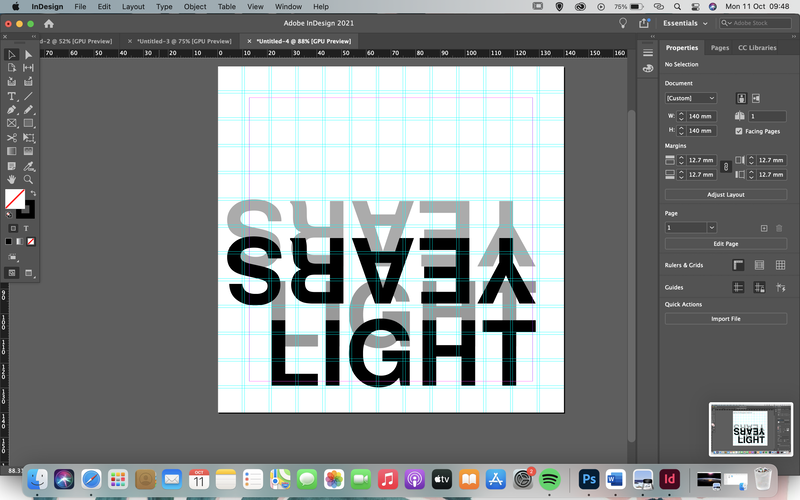Open the Essentials workspace switcher
Viewport: 800px width, 500px height.
coord(685,23)
